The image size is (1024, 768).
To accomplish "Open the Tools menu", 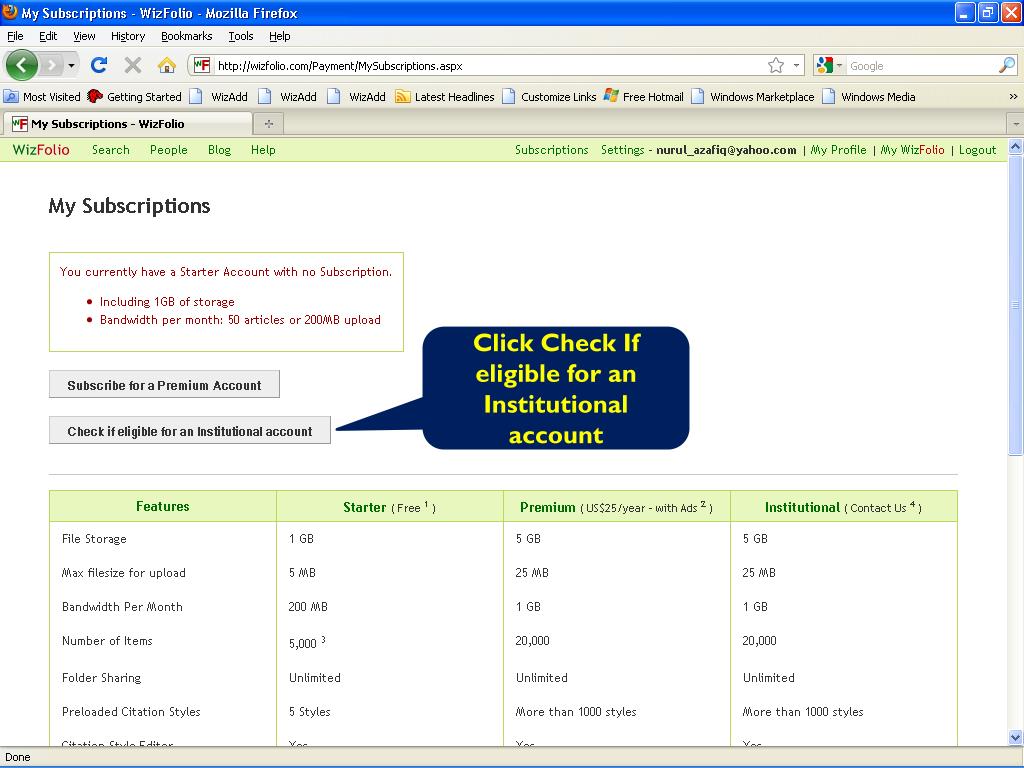I will [x=241, y=36].
